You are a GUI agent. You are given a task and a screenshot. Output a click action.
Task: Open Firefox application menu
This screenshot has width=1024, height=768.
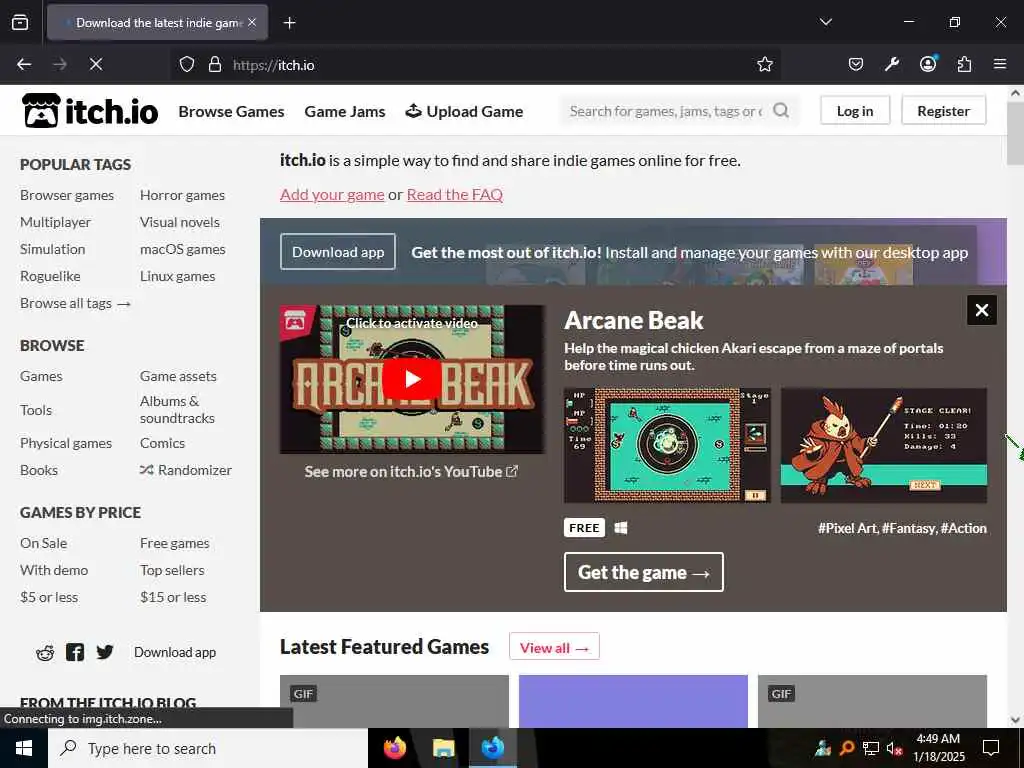(1000, 64)
